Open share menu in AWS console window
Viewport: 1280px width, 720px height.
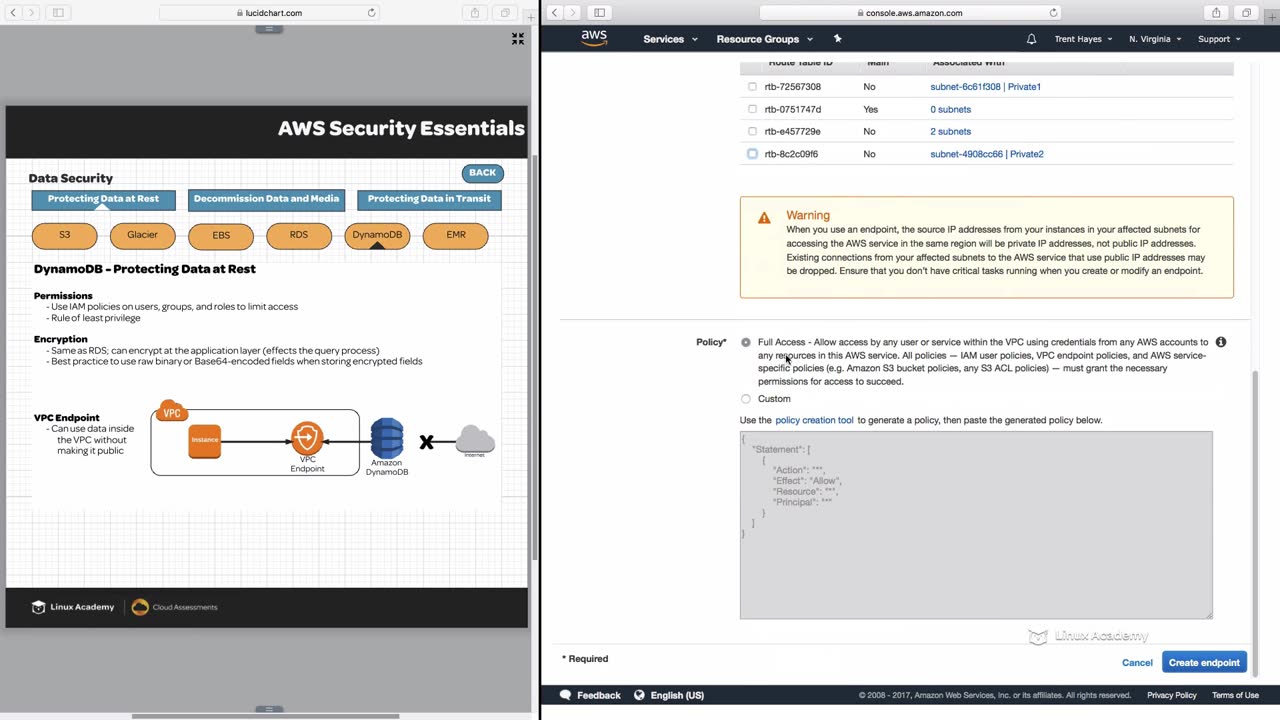tap(1216, 13)
